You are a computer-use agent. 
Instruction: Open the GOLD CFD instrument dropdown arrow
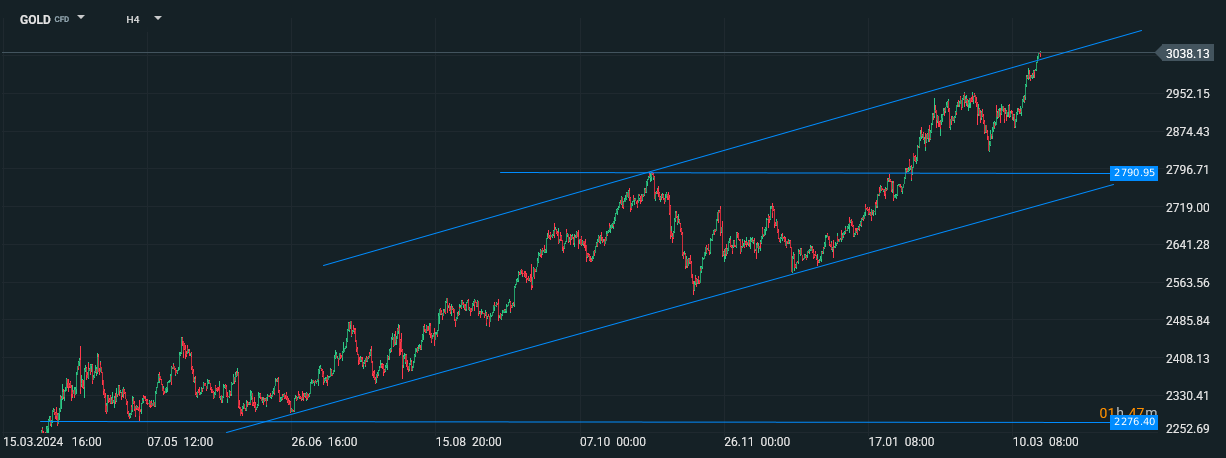pos(81,18)
